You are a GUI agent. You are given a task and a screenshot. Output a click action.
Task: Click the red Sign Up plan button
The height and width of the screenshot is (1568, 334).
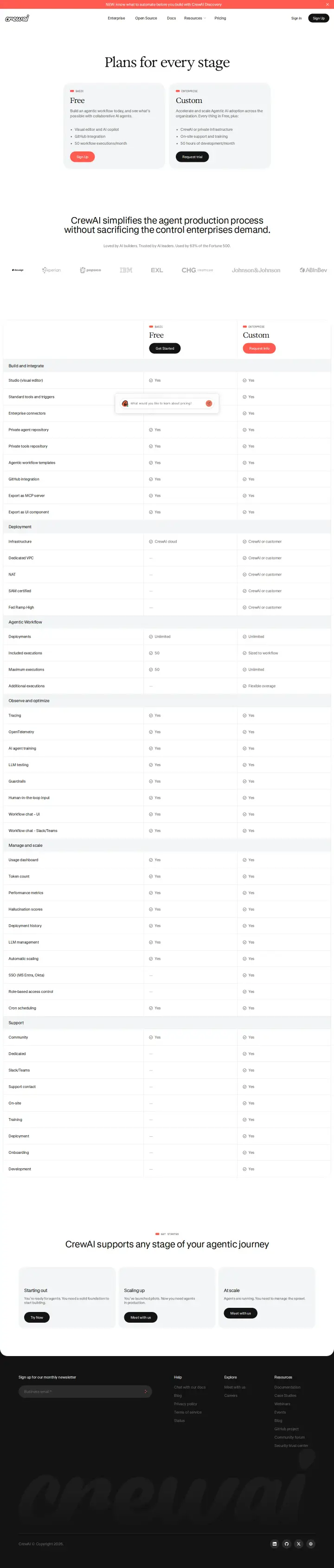click(x=82, y=157)
